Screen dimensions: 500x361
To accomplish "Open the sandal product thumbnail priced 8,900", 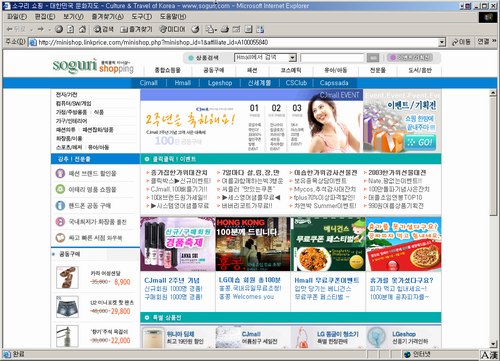I will [67, 277].
